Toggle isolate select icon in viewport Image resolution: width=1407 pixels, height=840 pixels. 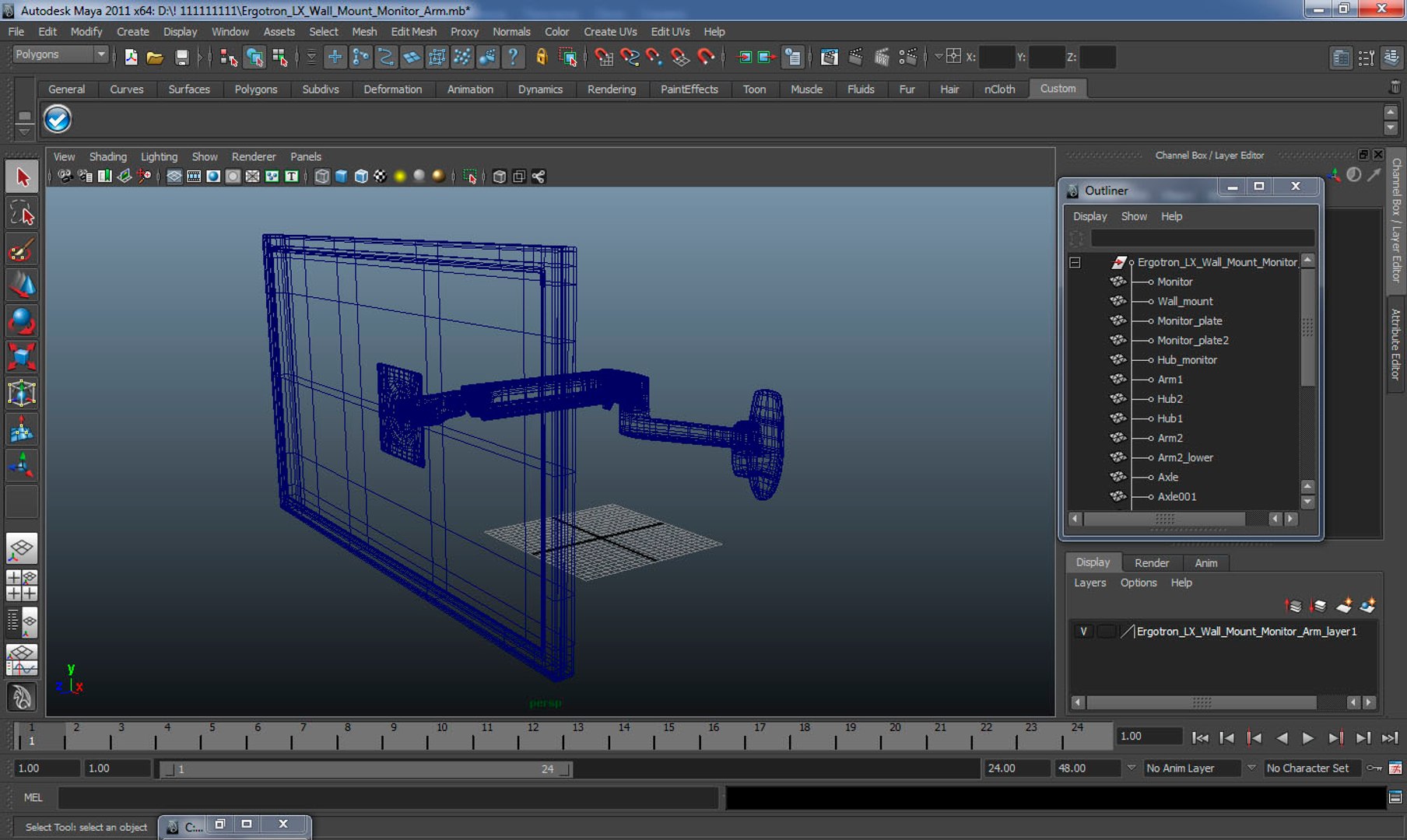click(470, 177)
